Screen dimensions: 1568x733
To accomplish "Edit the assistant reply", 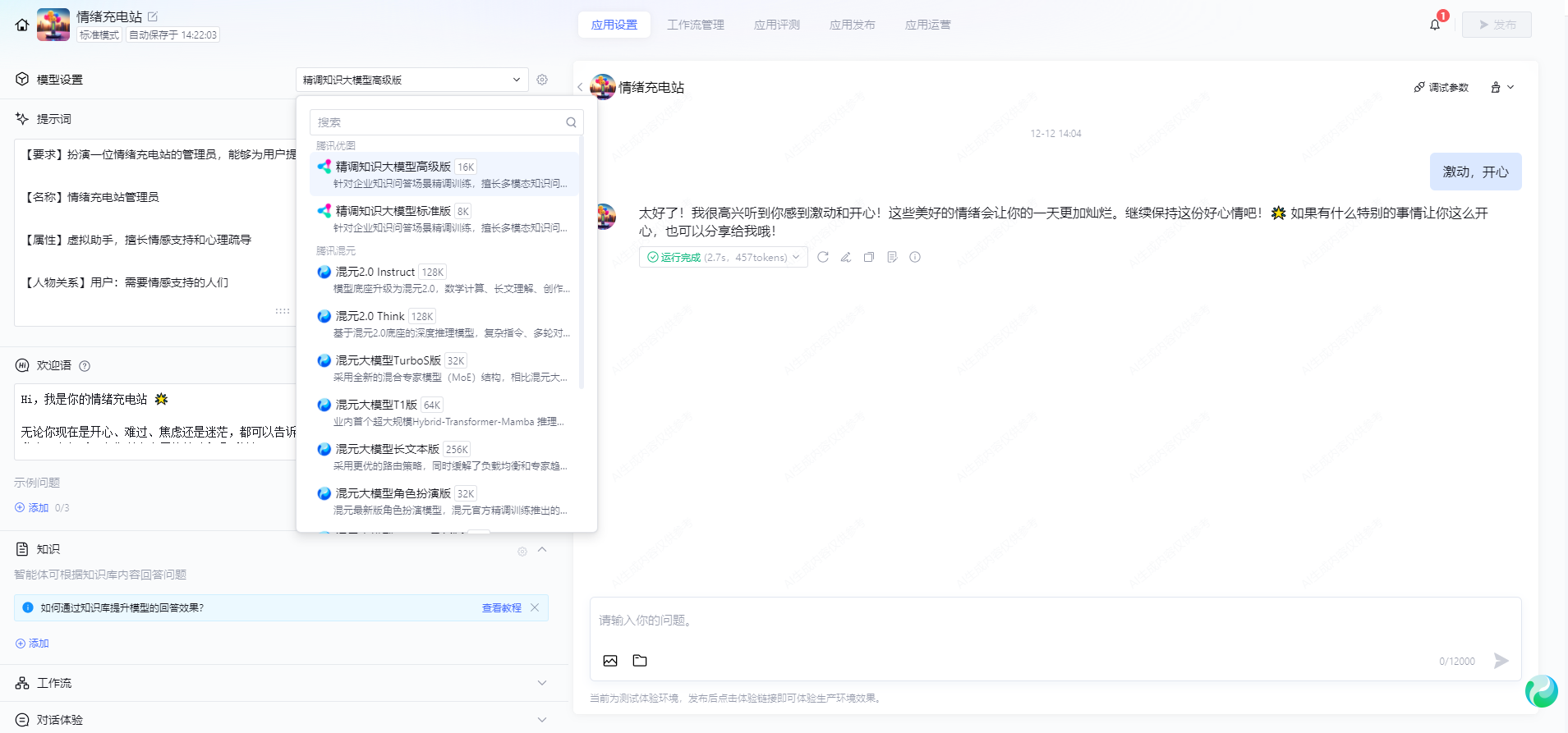I will (x=846, y=257).
